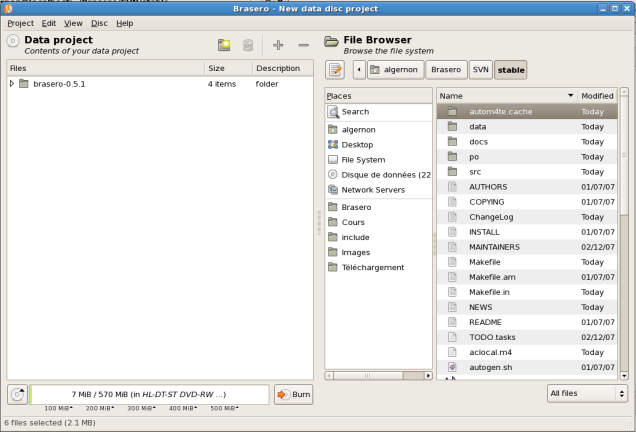Click the Places header button
This screenshot has width=636, height=432.
point(378,96)
